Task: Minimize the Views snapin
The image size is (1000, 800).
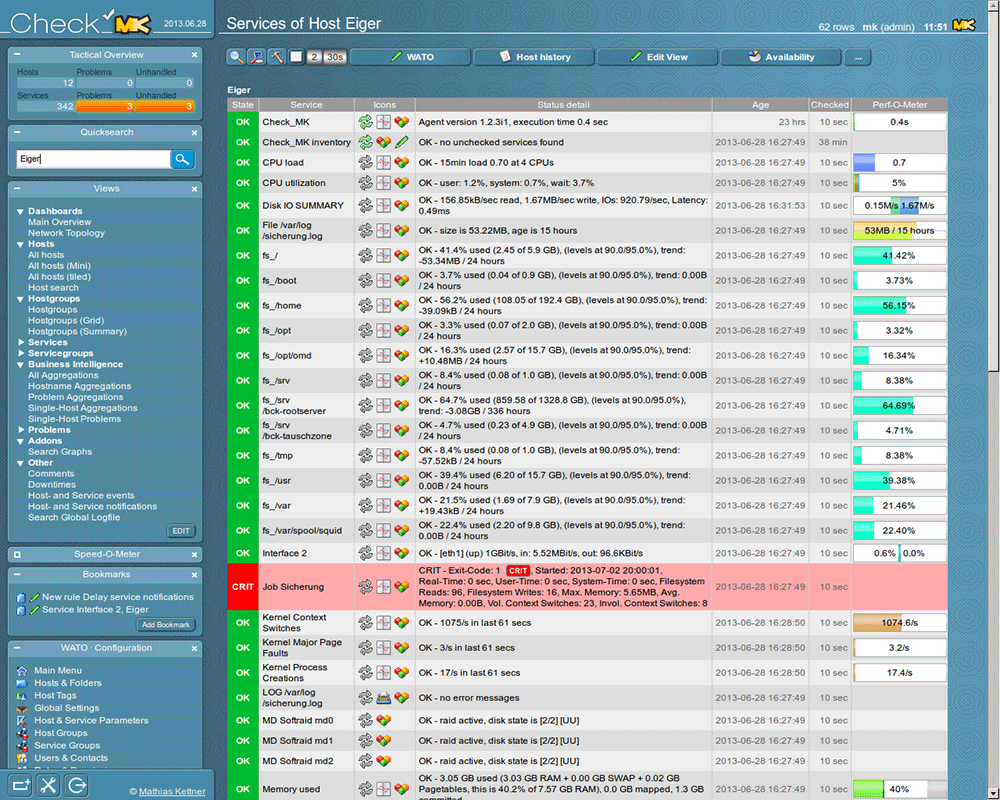Action: 17,189
